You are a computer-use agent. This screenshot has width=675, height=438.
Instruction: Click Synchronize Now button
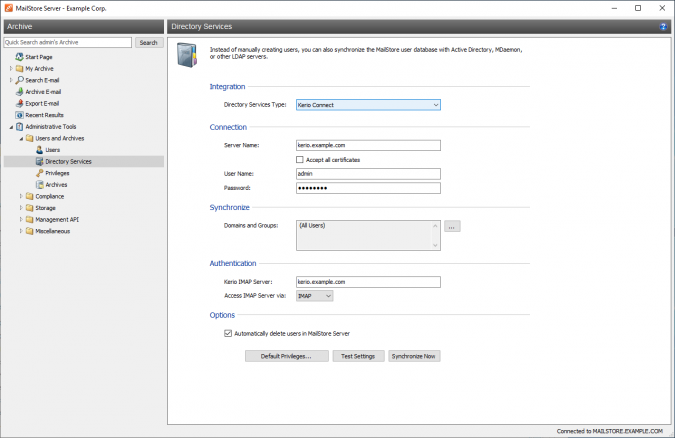pyautogui.click(x=414, y=356)
